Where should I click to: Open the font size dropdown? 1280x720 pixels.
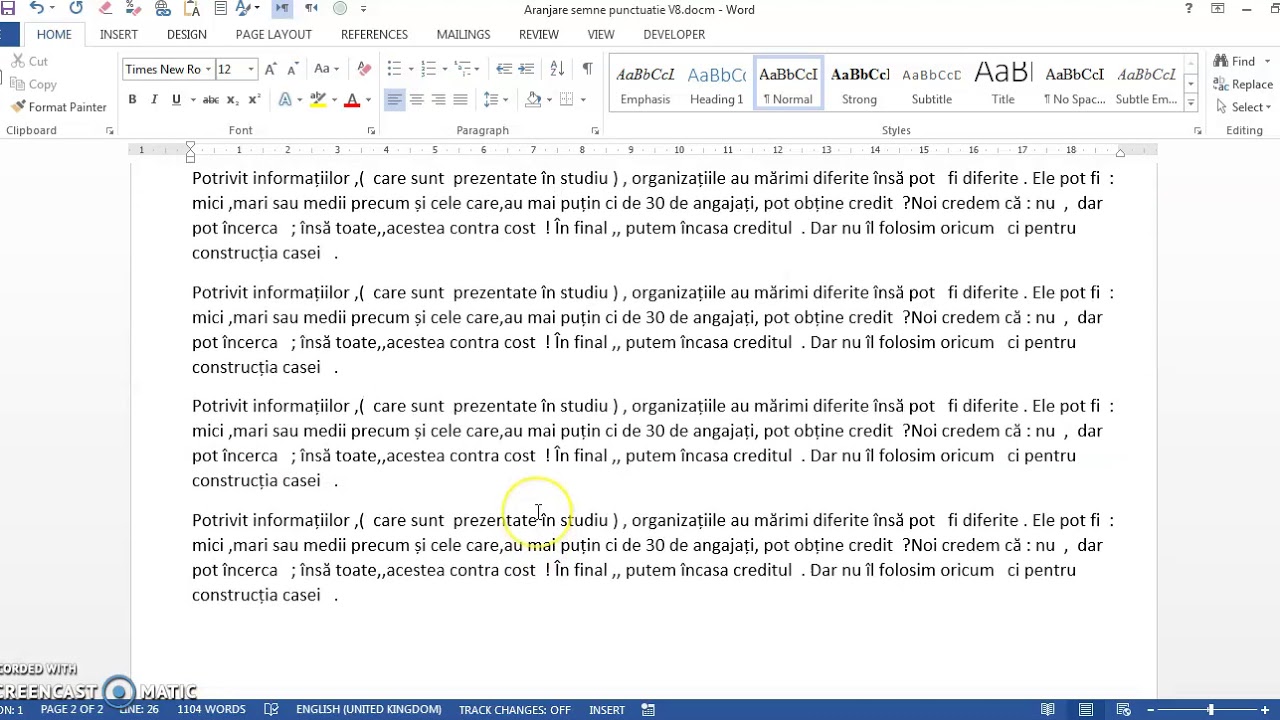(251, 69)
